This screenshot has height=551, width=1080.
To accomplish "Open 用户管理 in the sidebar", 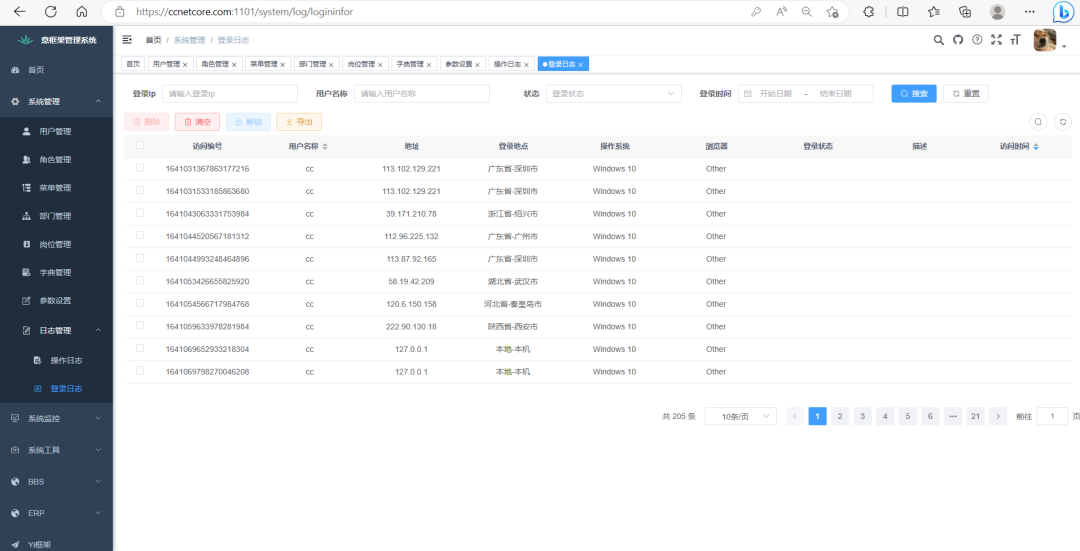I will (x=55, y=131).
